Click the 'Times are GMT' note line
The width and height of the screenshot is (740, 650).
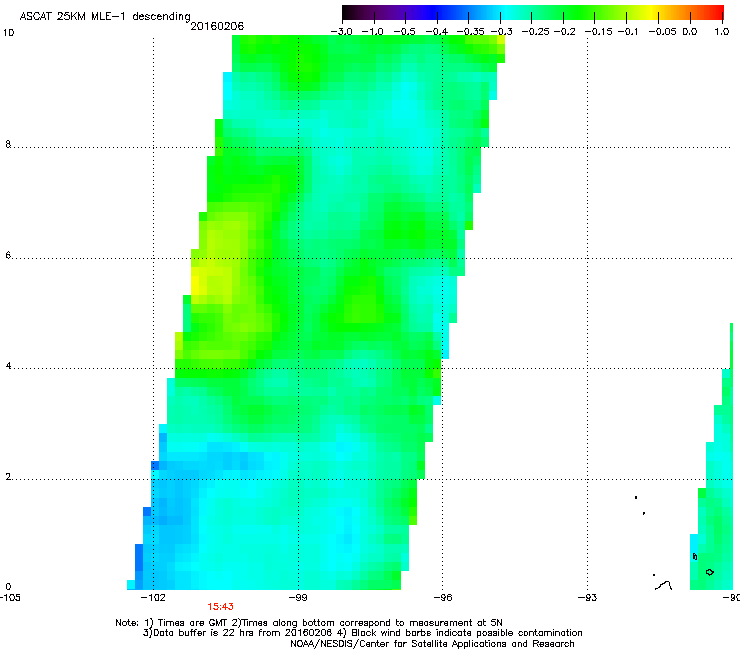tap(309, 623)
